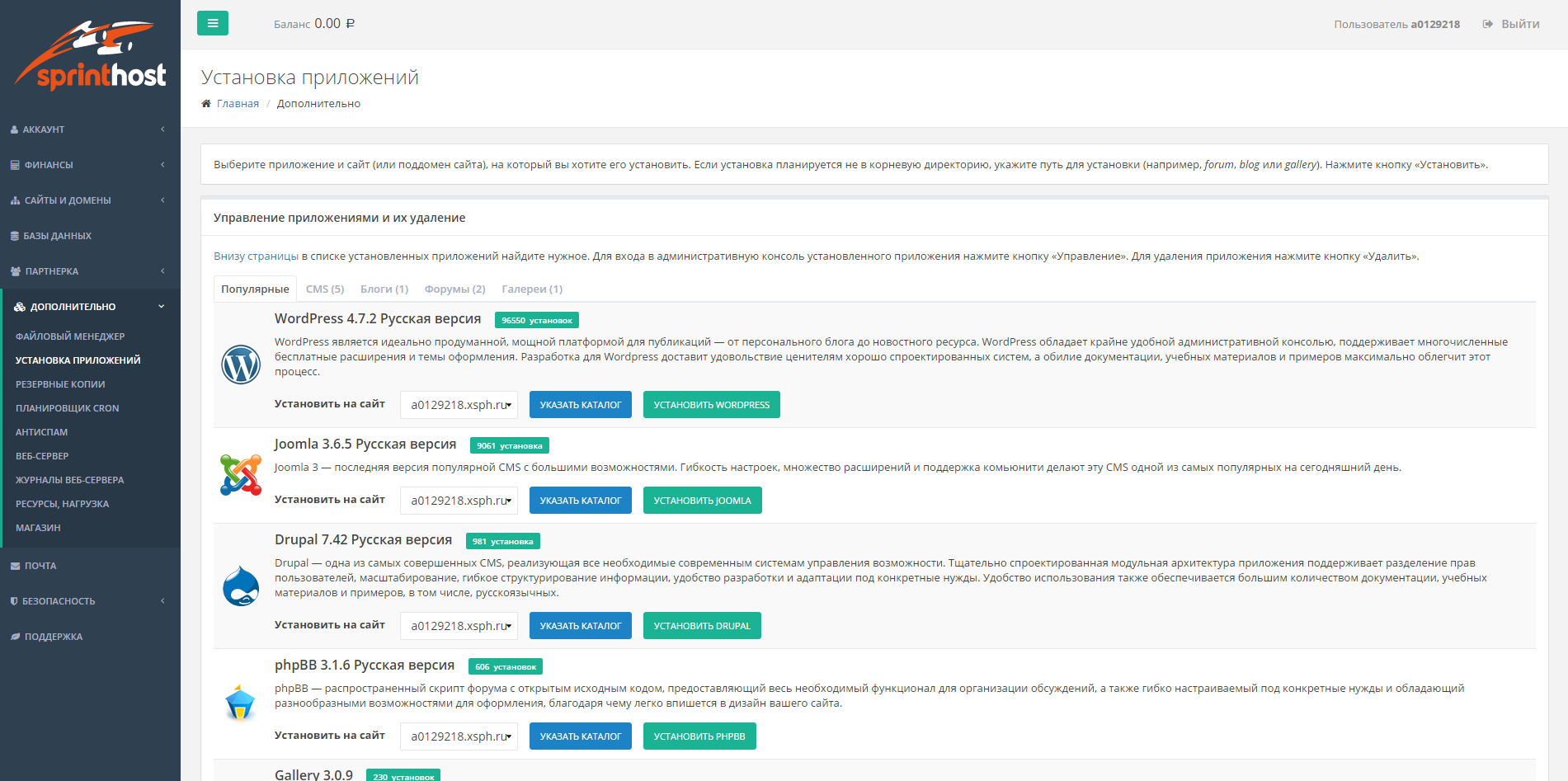Screen dimensions: 1568x781
Task: Click the Главная breadcrumb link
Action: click(x=238, y=104)
